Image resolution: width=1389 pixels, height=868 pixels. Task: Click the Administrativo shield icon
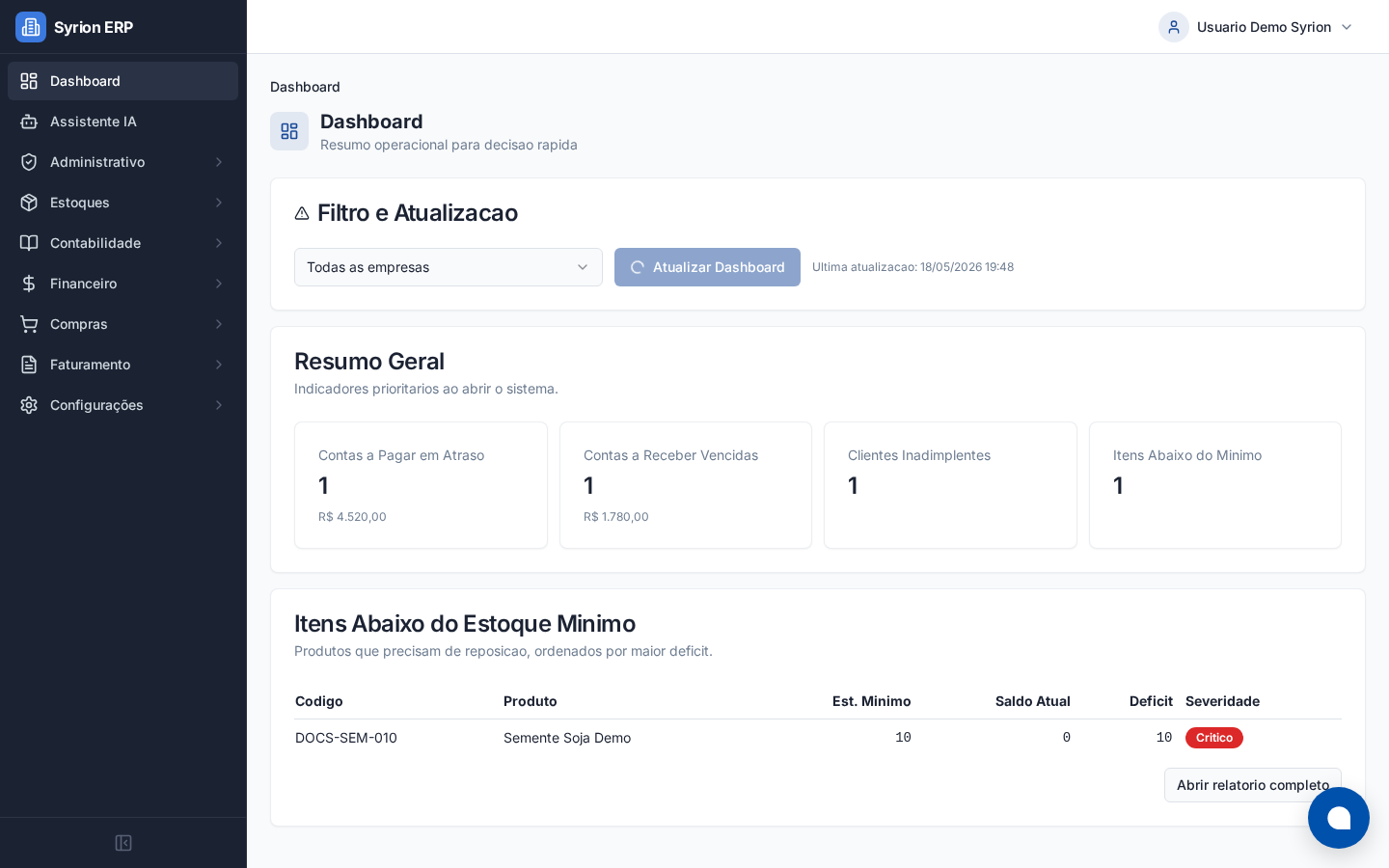coord(29,162)
